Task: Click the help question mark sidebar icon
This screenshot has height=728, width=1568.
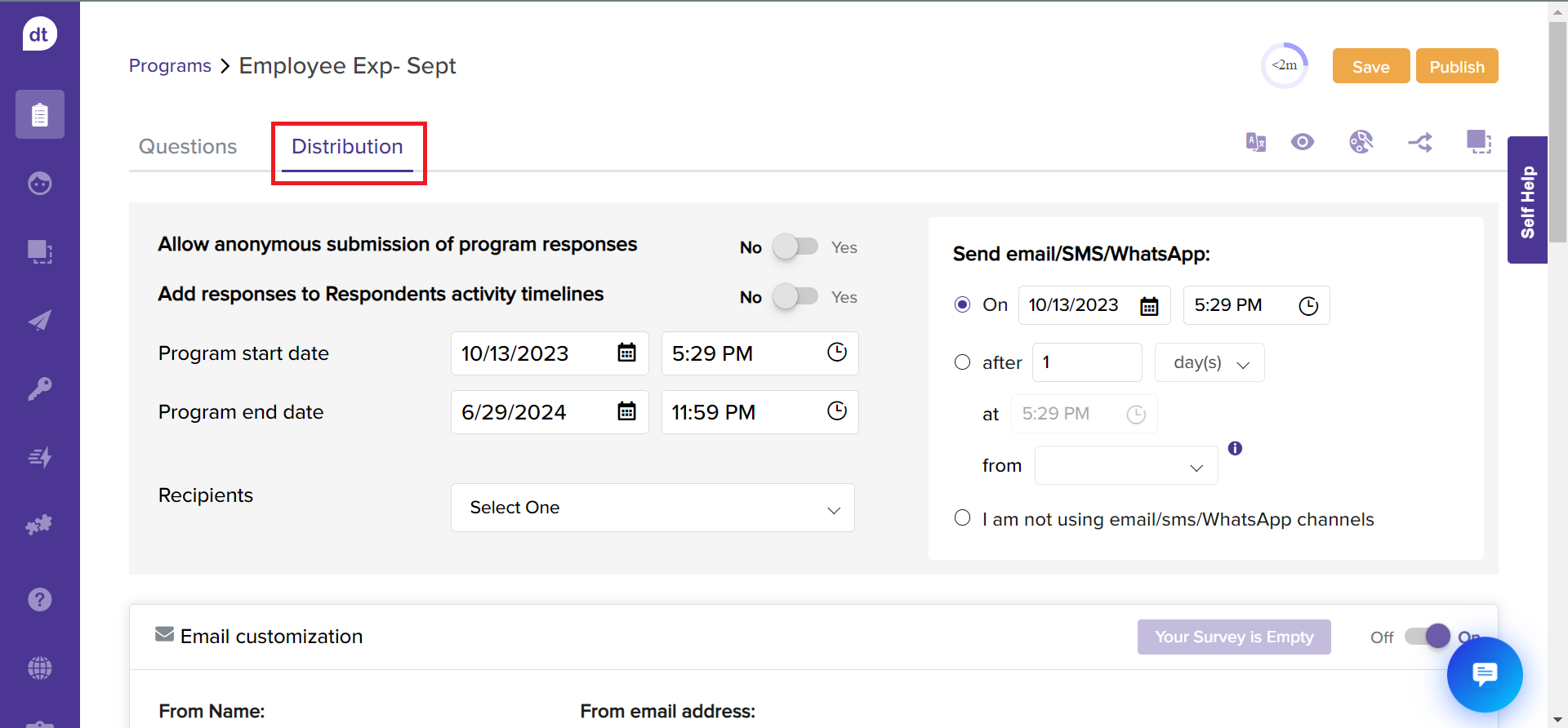Action: click(39, 600)
